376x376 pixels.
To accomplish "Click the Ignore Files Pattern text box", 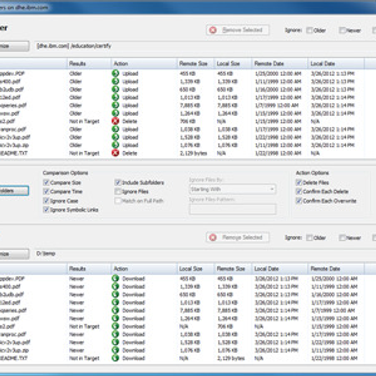I will coord(232,209).
